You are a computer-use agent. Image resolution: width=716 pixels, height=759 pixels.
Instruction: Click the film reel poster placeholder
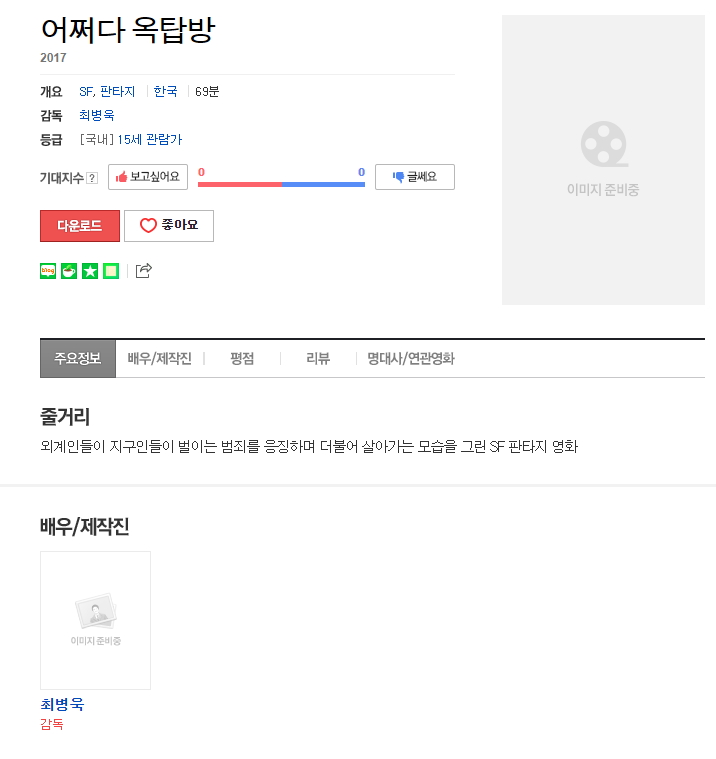tap(603, 160)
